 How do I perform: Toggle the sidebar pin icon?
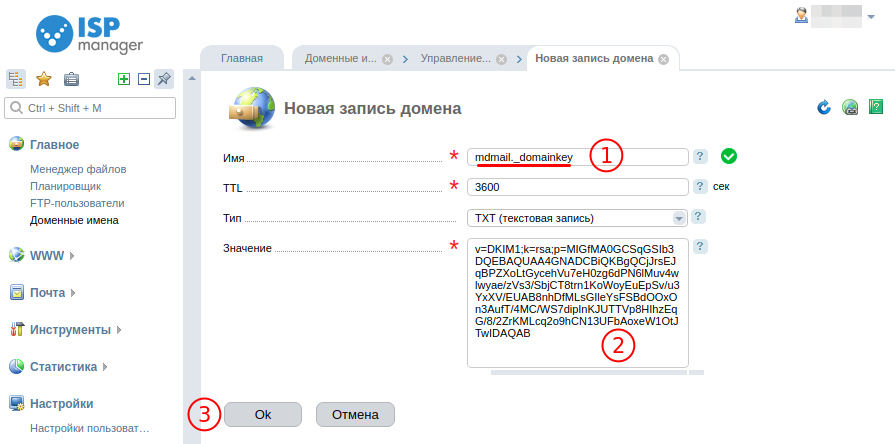click(164, 79)
